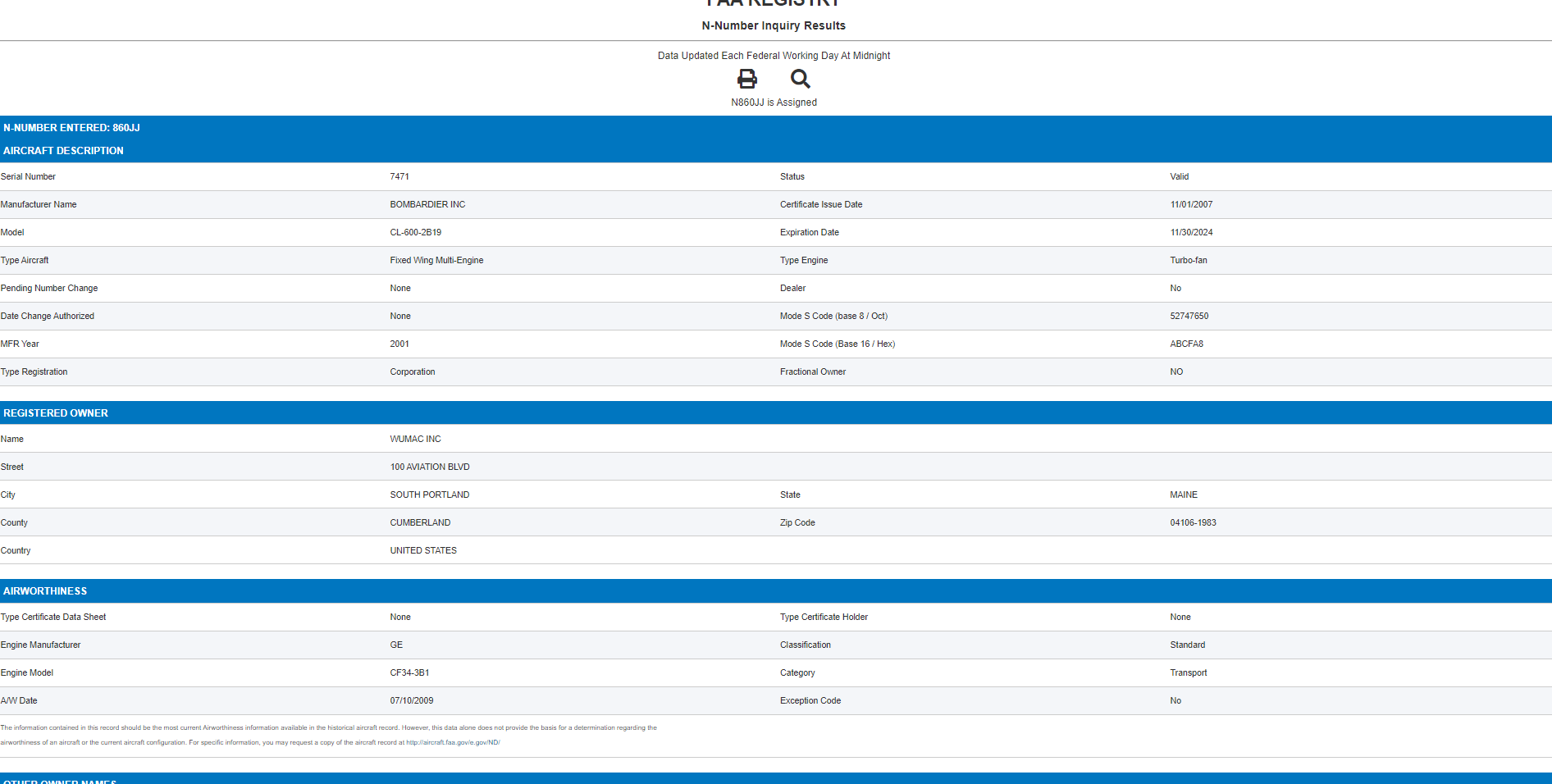Select serial number value 7471
This screenshot has height=784, width=1552.
[x=399, y=176]
